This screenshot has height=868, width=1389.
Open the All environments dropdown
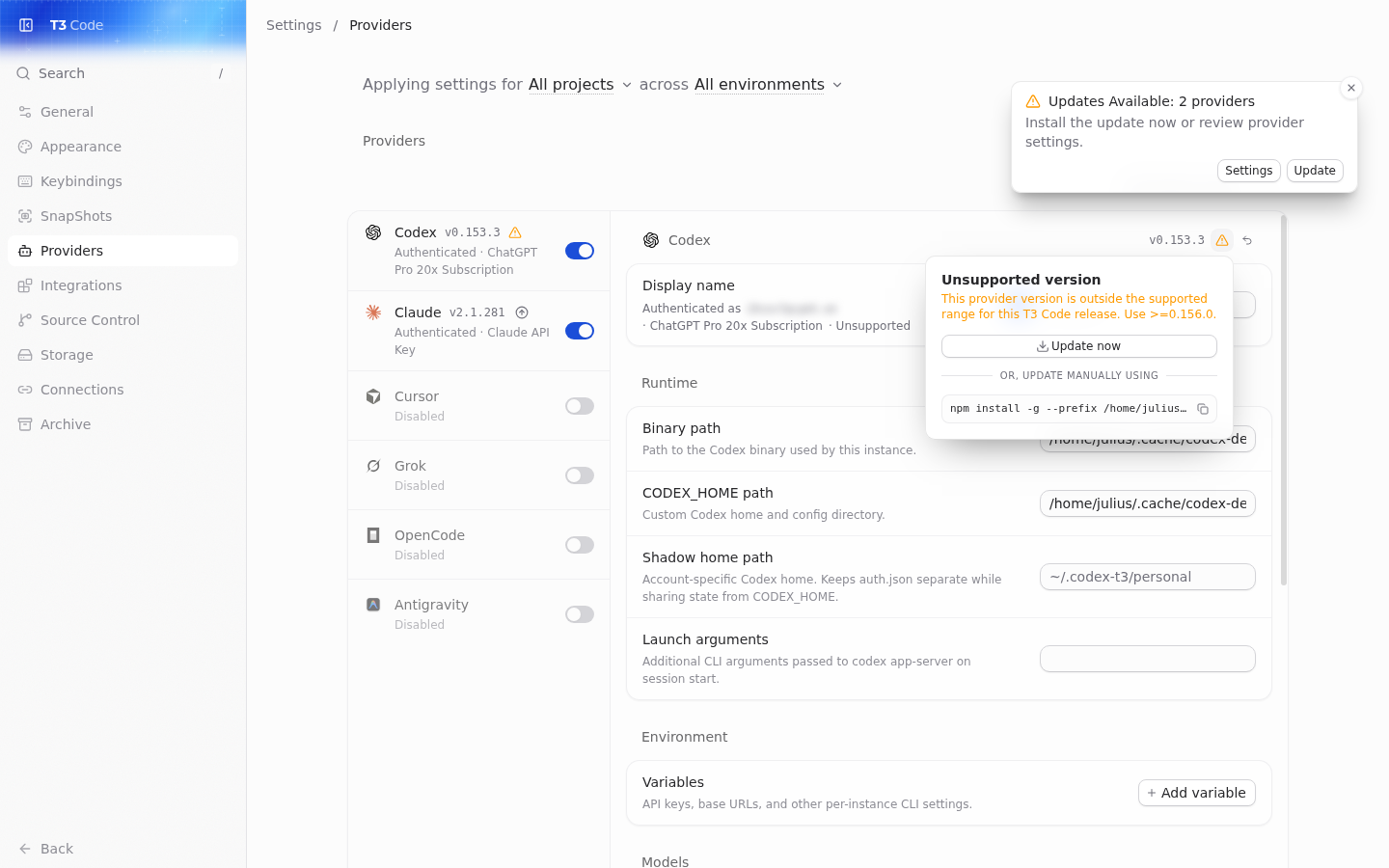pyautogui.click(x=768, y=85)
